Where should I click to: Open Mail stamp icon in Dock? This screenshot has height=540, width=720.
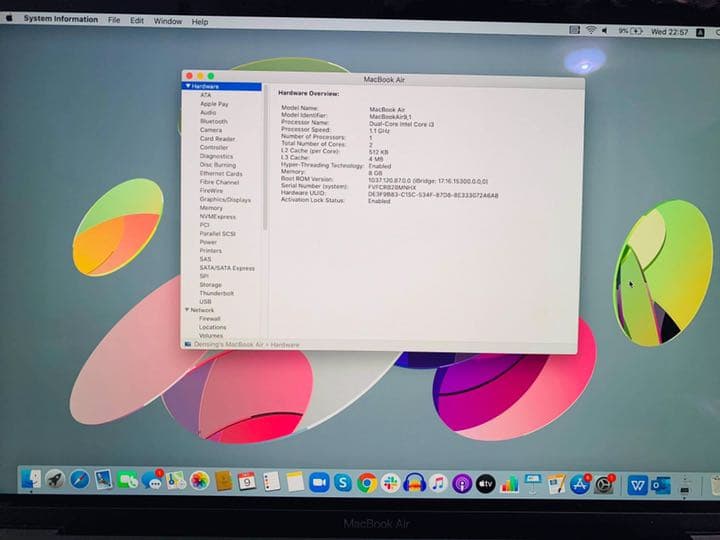tap(103, 480)
